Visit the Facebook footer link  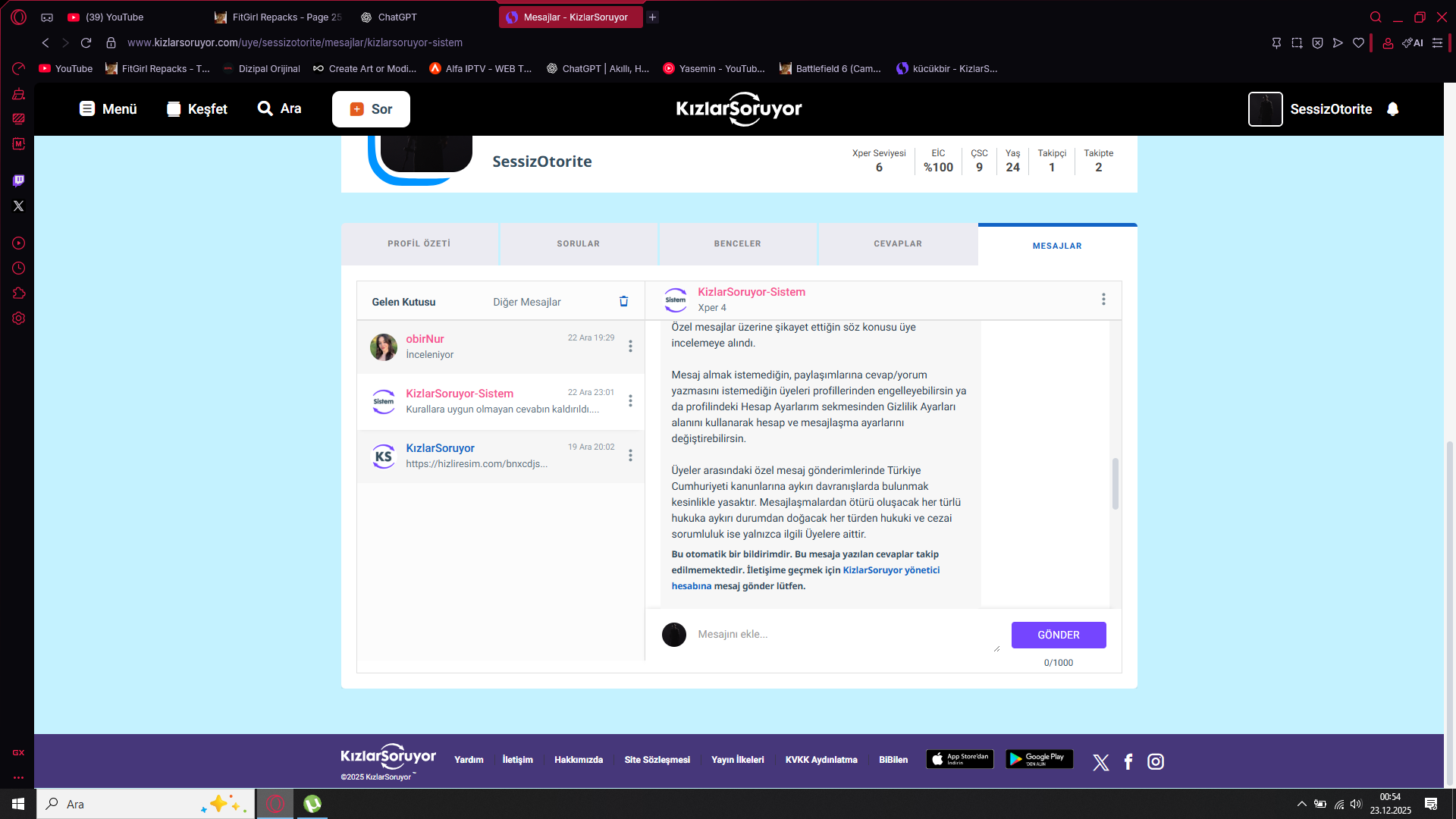(1128, 761)
